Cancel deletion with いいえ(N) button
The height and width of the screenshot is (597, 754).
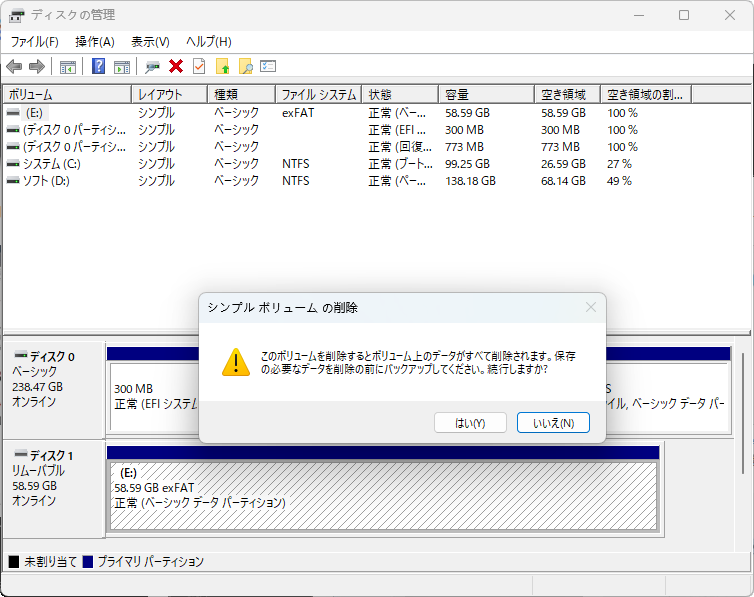tap(553, 423)
